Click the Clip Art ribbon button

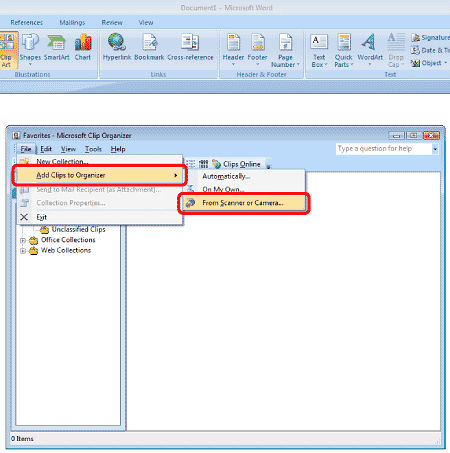coord(8,50)
